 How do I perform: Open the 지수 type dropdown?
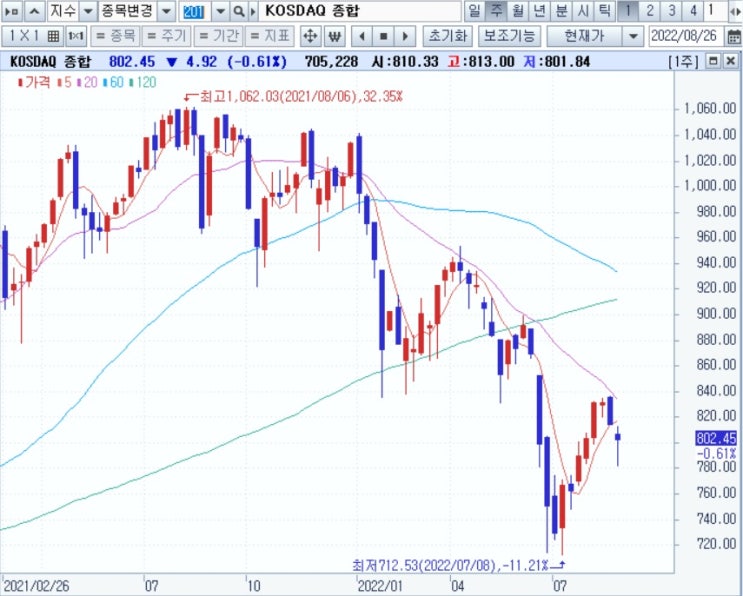[88, 11]
